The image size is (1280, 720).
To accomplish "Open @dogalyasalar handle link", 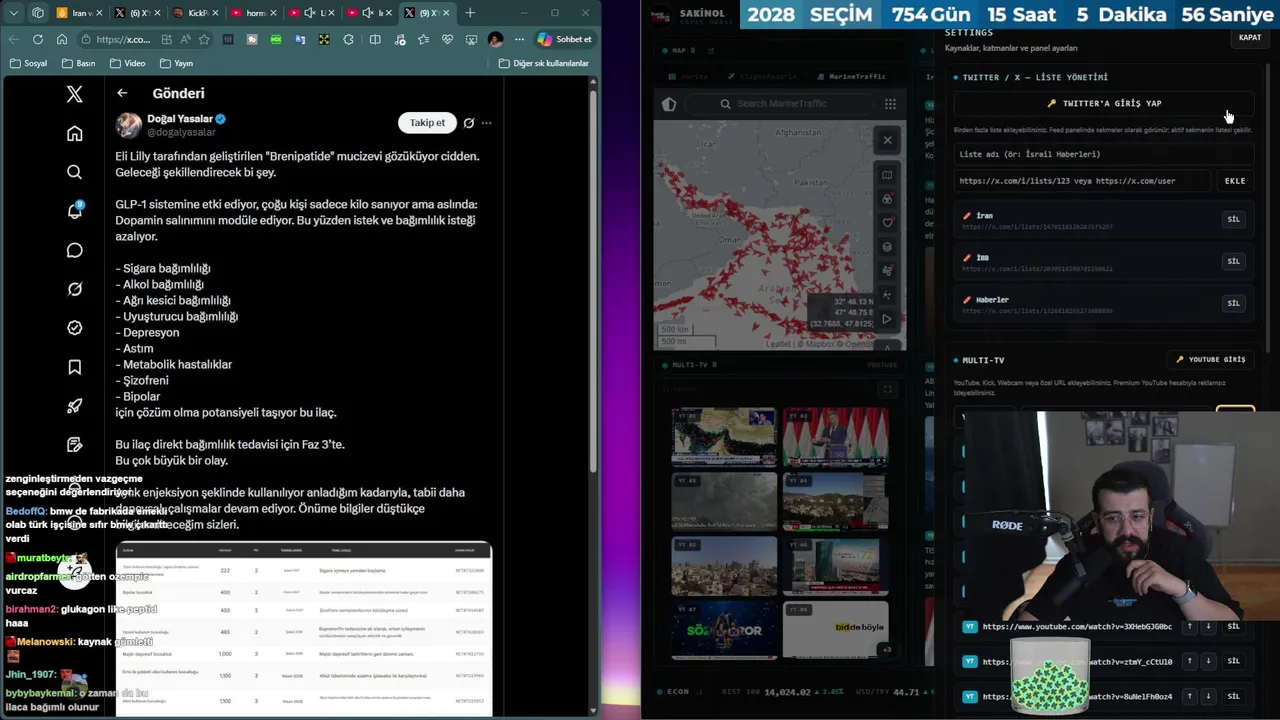I will pos(181,132).
